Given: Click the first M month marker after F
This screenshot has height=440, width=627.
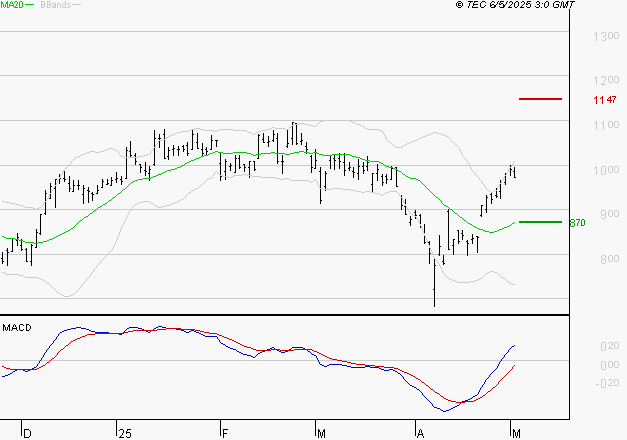Looking at the screenshot, I should click(x=321, y=434).
